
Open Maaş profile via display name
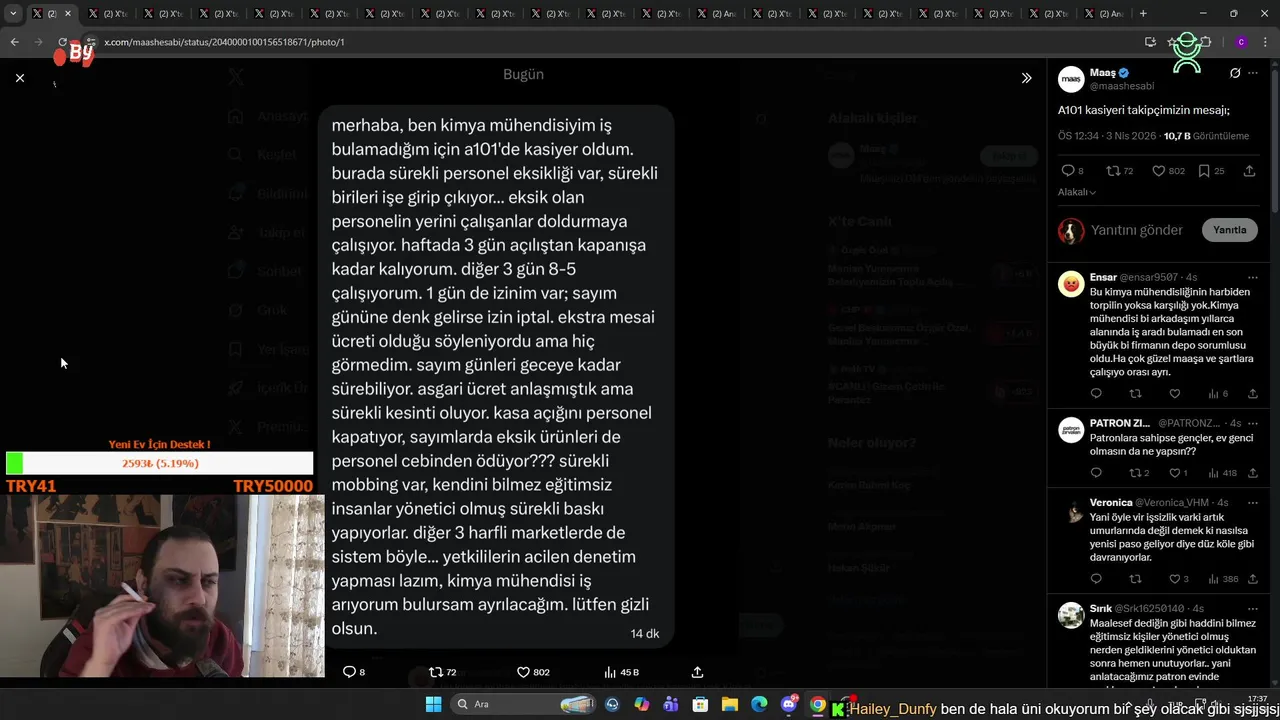click(x=1103, y=73)
